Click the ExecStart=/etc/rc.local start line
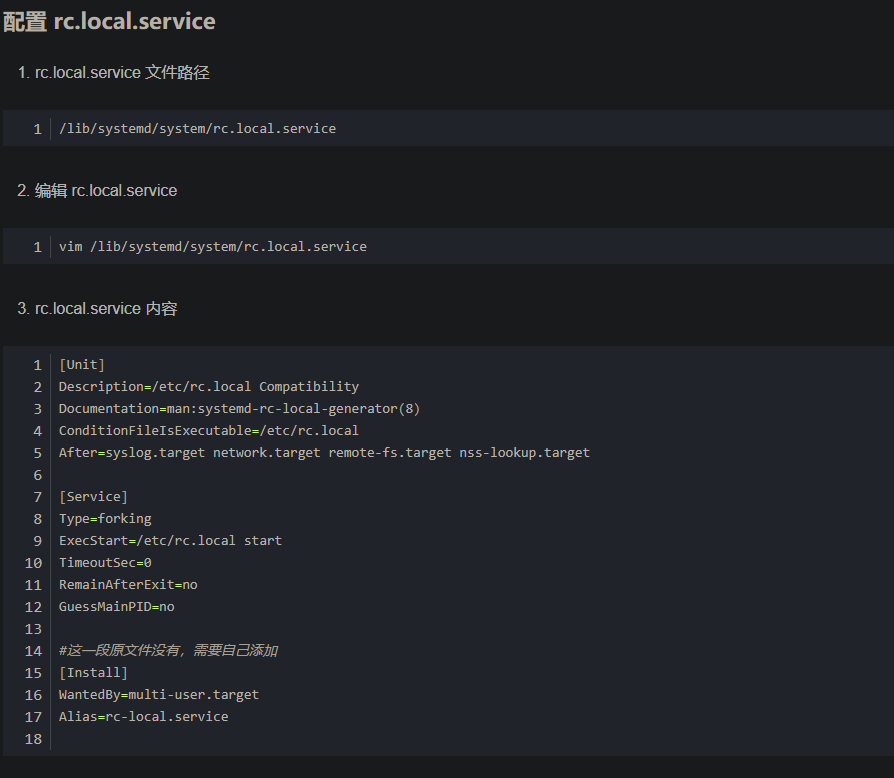This screenshot has width=894, height=778. [170, 541]
